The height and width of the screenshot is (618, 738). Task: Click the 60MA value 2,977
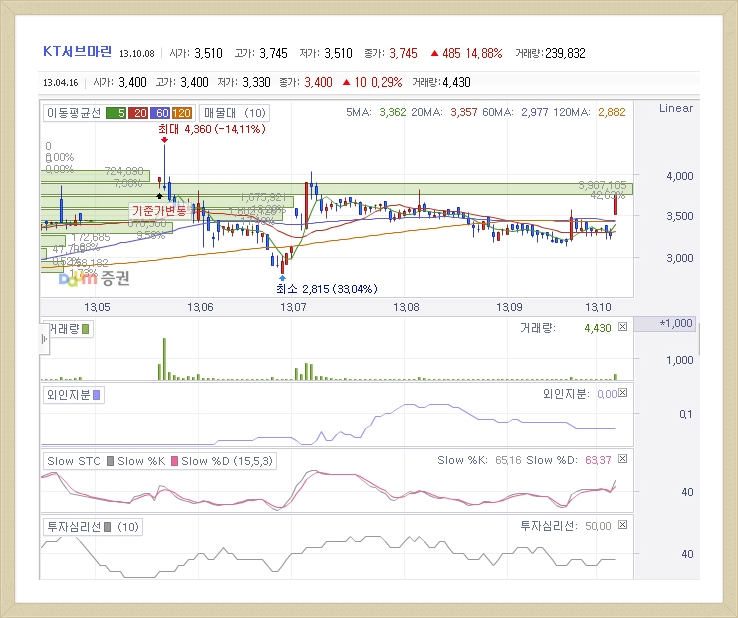point(535,112)
